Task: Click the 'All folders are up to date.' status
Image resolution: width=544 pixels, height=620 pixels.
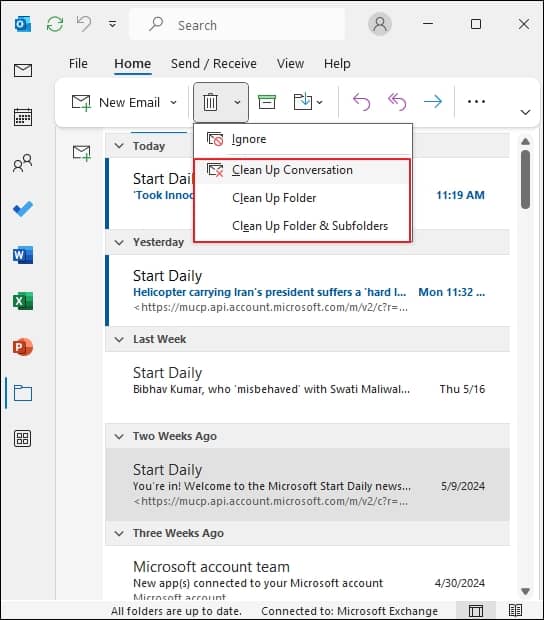Action: (x=176, y=611)
